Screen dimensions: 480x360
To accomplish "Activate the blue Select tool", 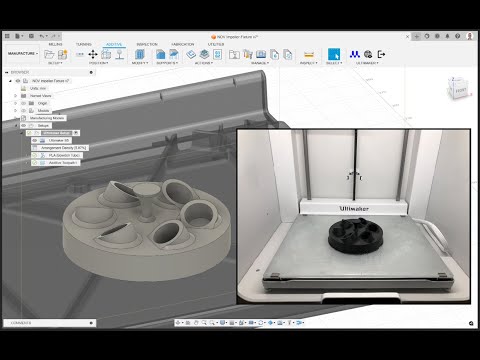I will 334,54.
